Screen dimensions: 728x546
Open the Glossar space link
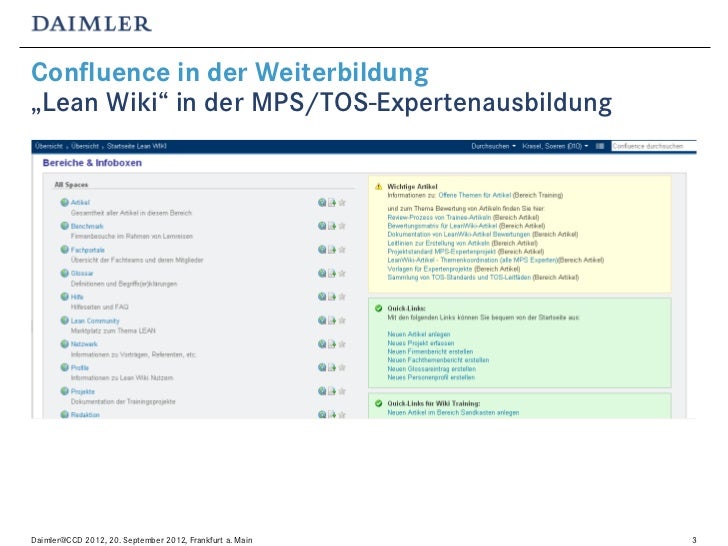point(82,273)
